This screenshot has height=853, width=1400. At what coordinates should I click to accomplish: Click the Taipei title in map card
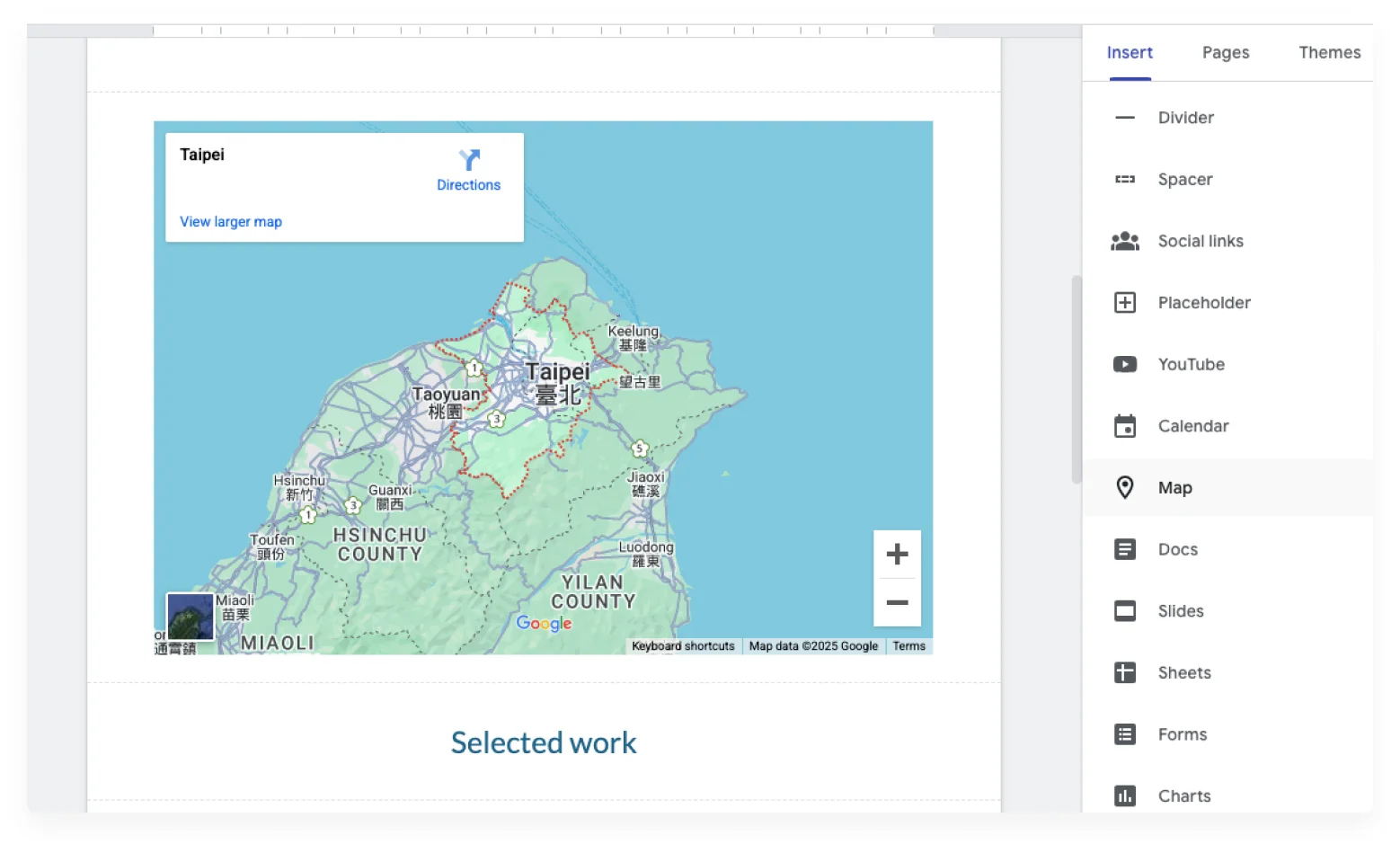click(x=202, y=155)
